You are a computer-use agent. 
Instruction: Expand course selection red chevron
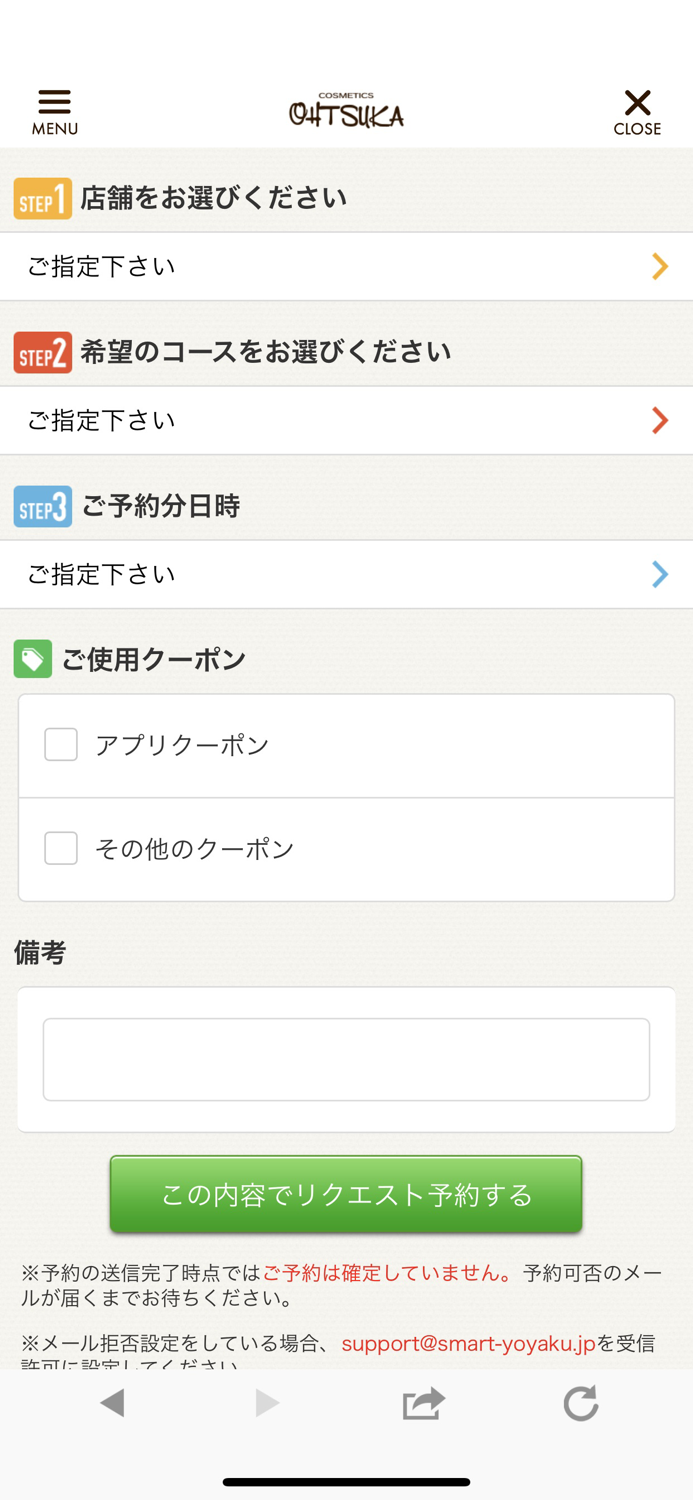click(x=660, y=420)
